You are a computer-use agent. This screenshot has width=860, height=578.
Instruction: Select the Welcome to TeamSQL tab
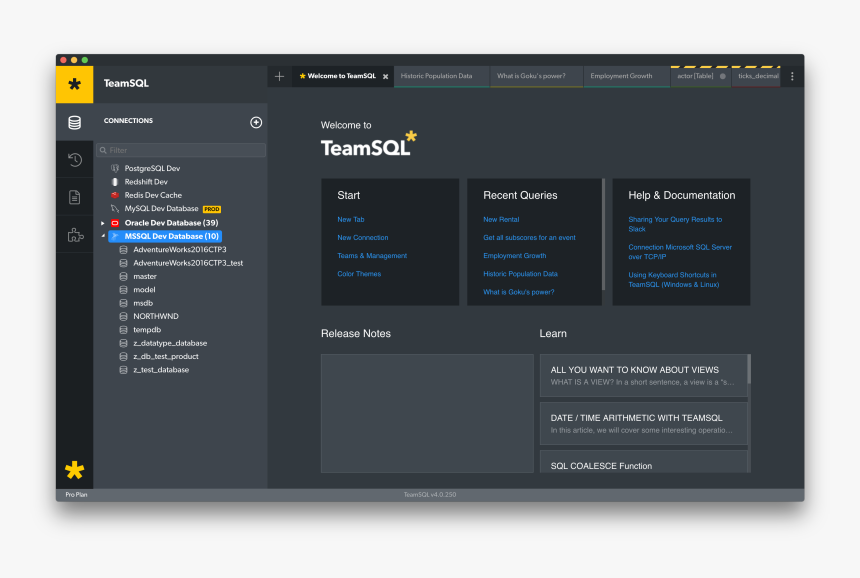[341, 76]
